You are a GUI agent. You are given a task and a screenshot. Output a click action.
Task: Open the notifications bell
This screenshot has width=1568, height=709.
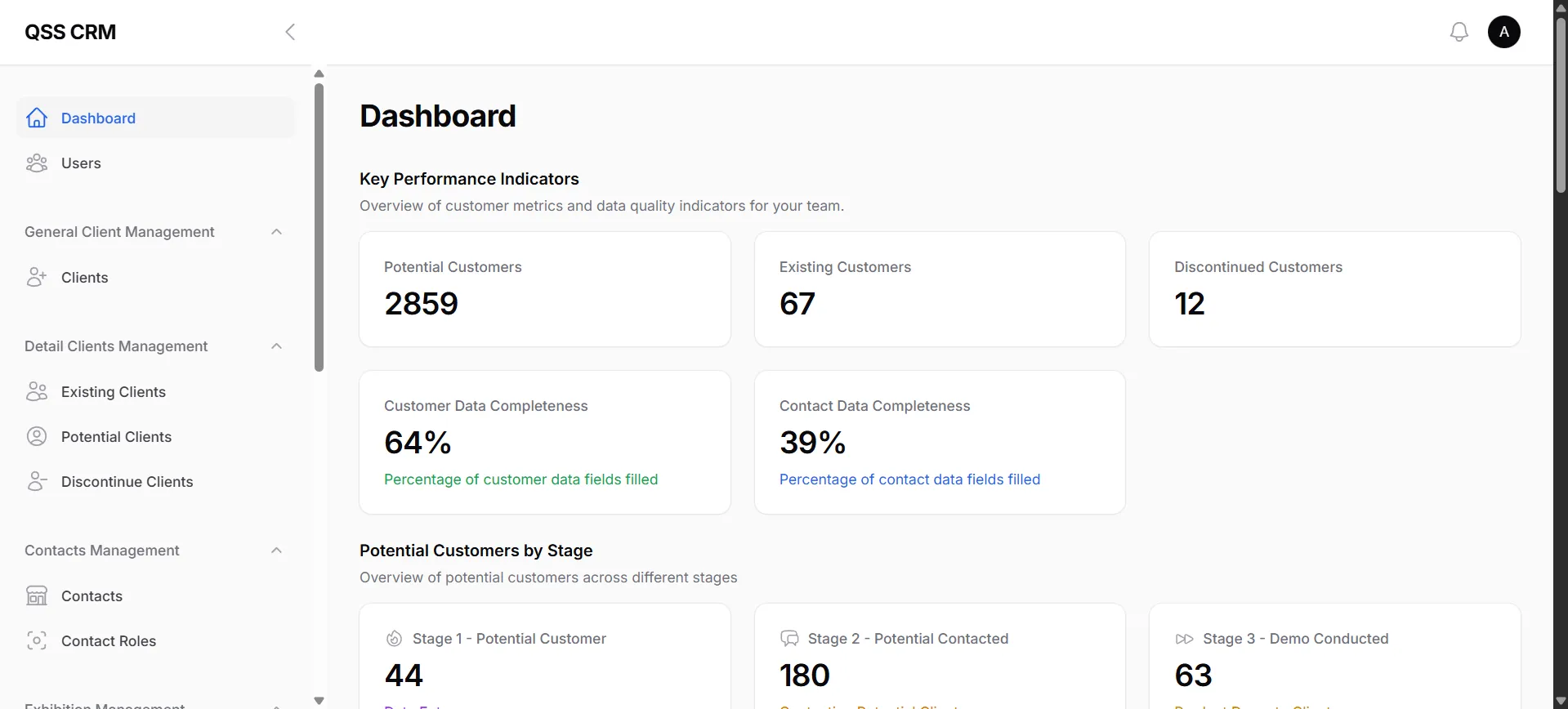pyautogui.click(x=1459, y=31)
